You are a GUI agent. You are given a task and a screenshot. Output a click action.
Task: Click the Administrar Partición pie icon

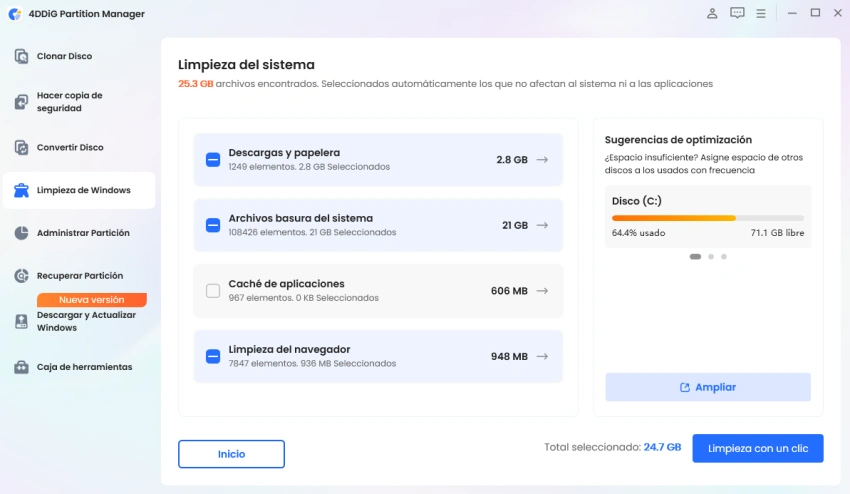pos(21,233)
